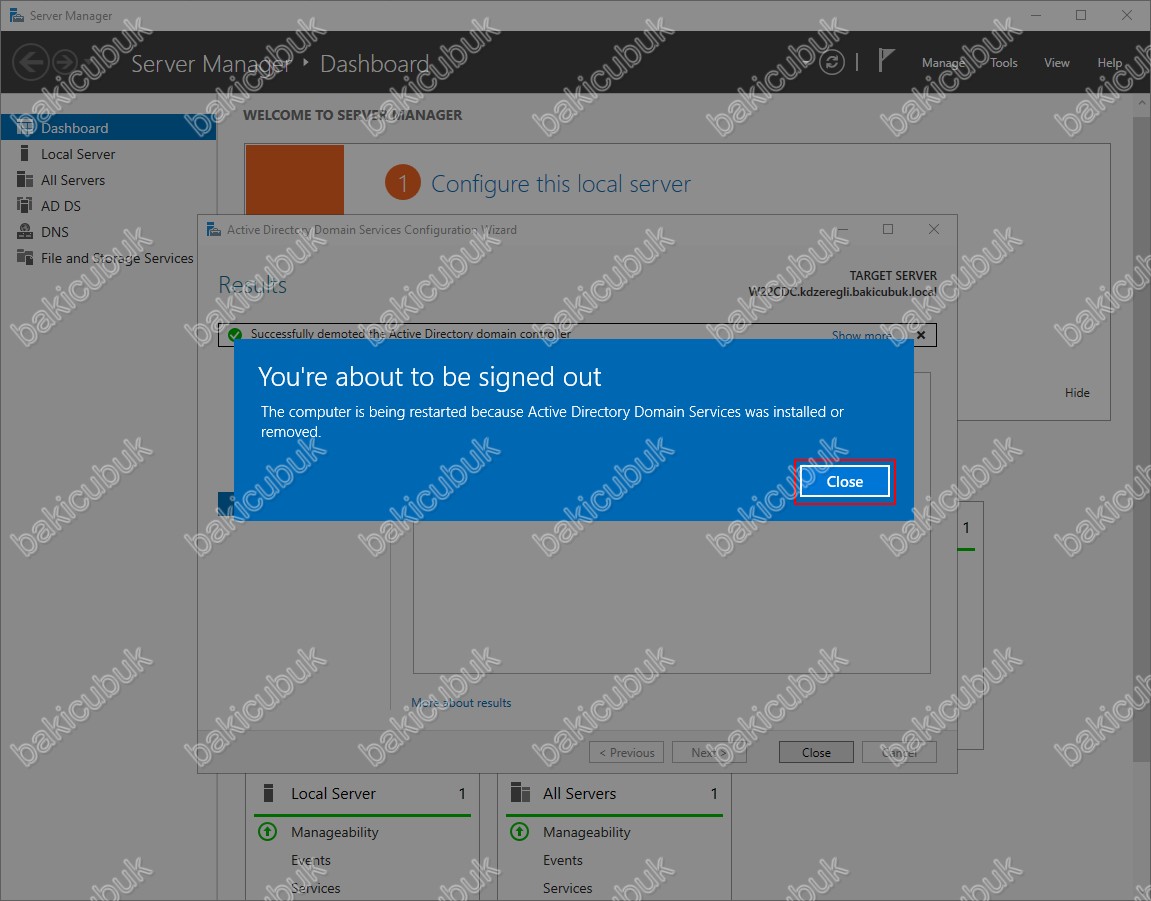Maximize the Server Manager window
This screenshot has width=1151, height=901.
[1081, 15]
